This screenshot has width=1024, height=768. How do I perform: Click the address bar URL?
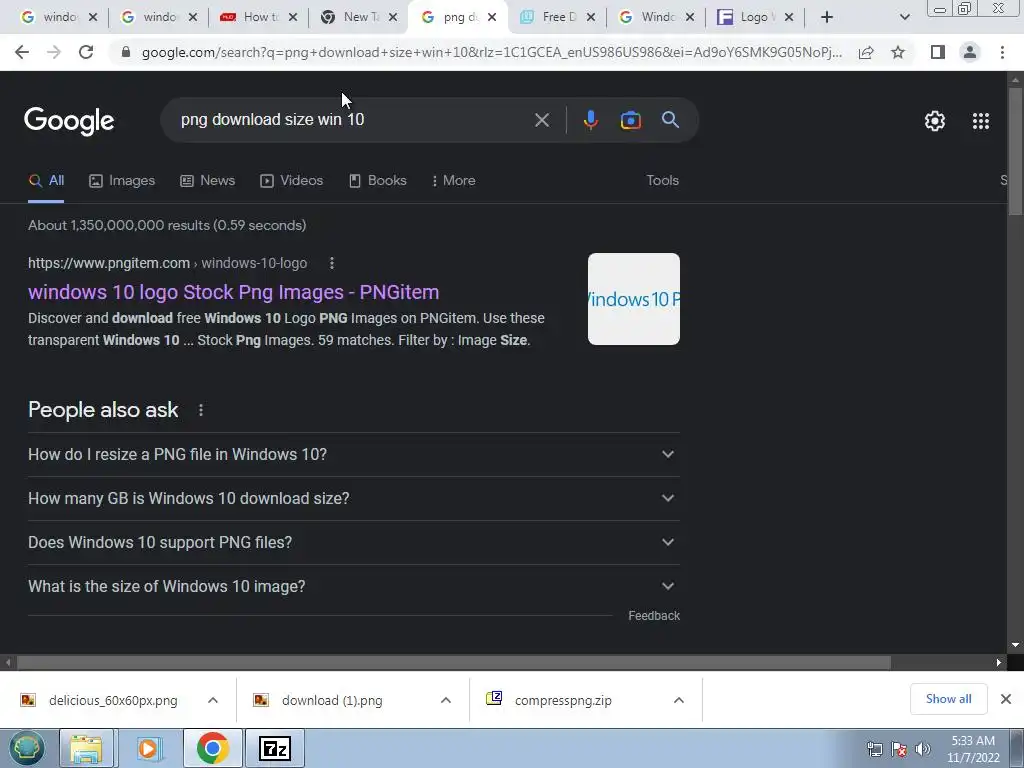click(x=491, y=52)
